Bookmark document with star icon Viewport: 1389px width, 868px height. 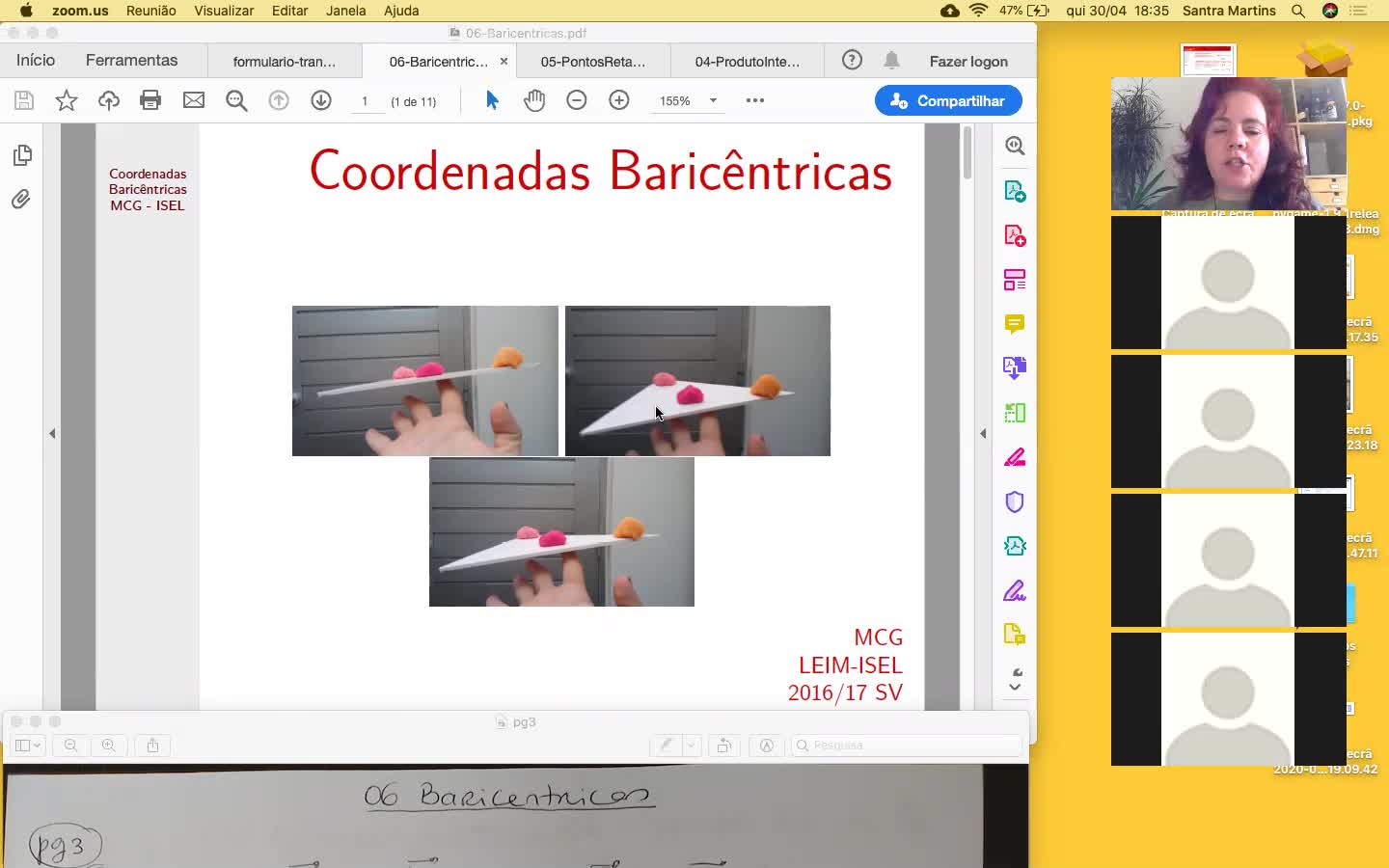click(67, 100)
